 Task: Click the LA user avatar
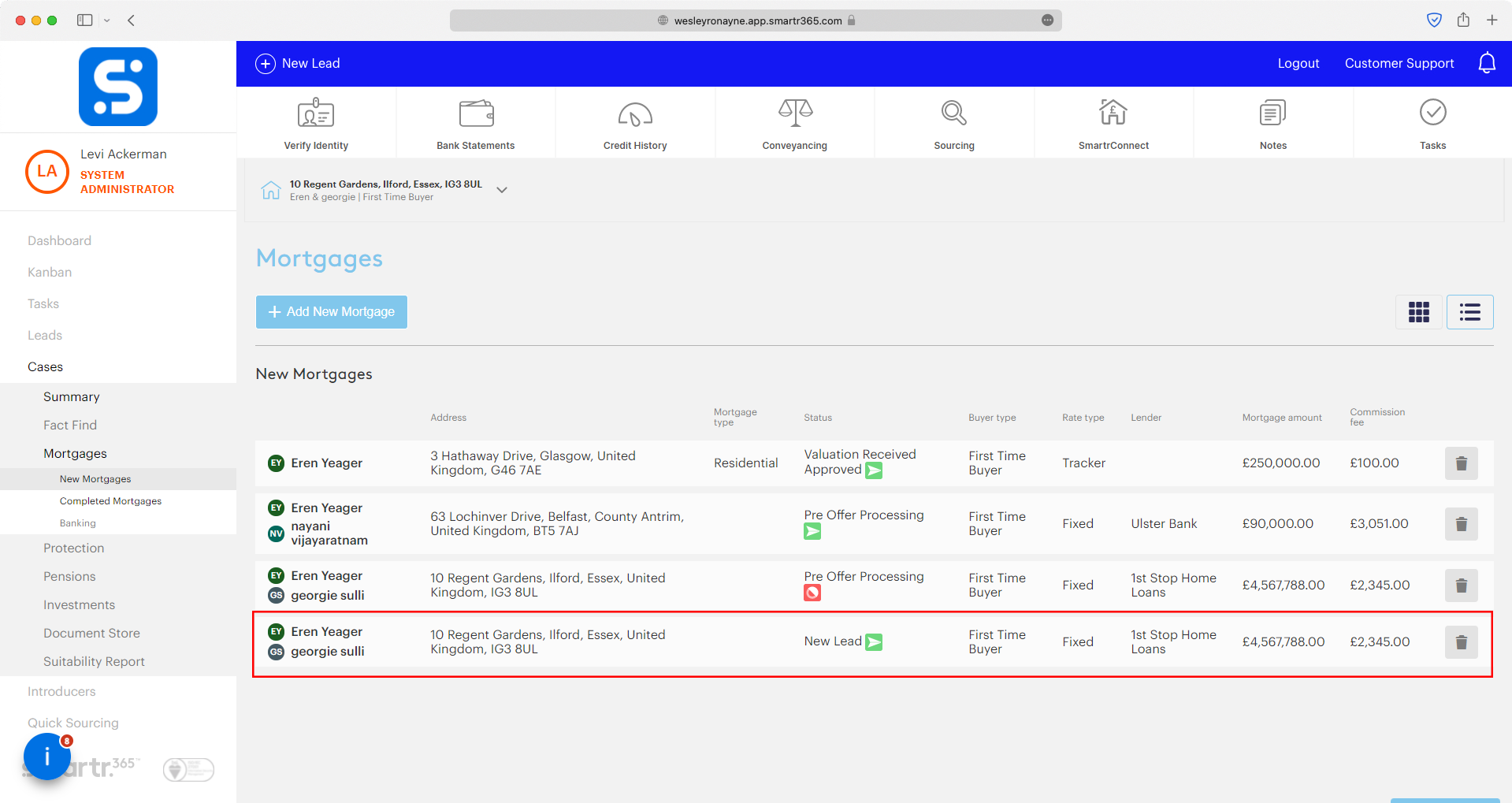coord(47,172)
